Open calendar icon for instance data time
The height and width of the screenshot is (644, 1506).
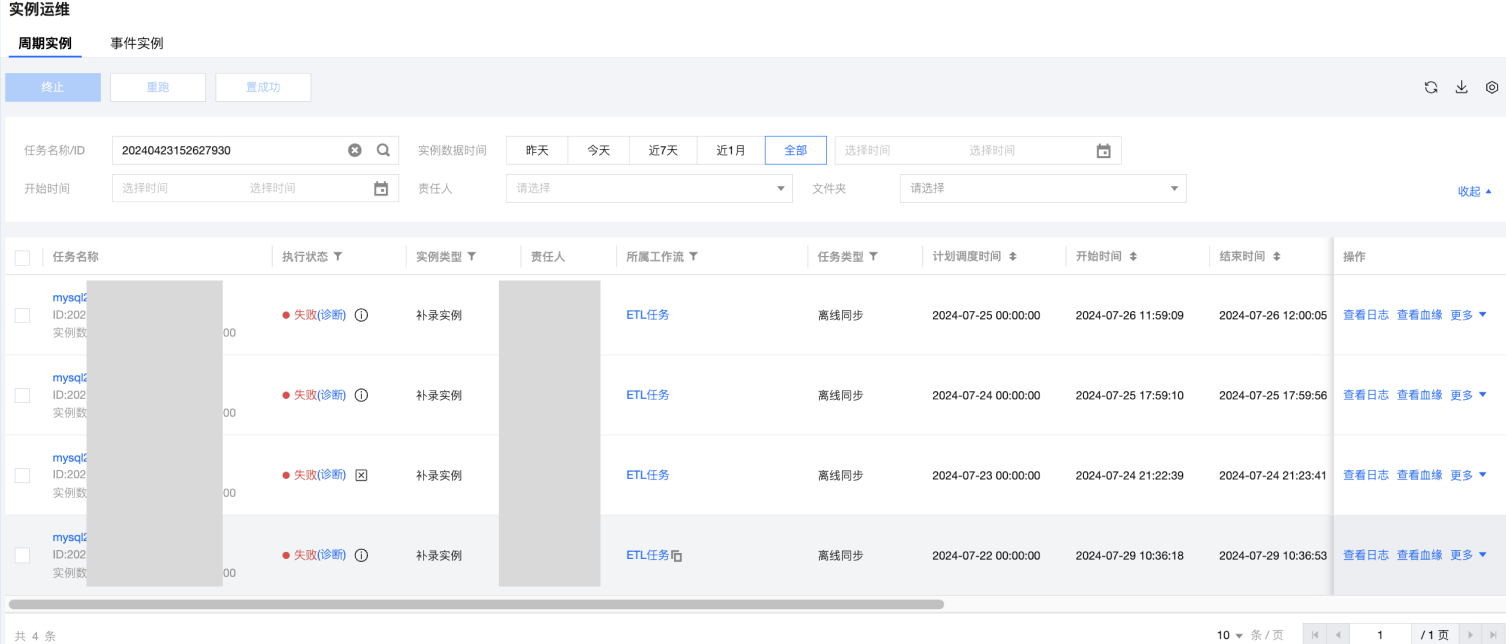click(1103, 151)
